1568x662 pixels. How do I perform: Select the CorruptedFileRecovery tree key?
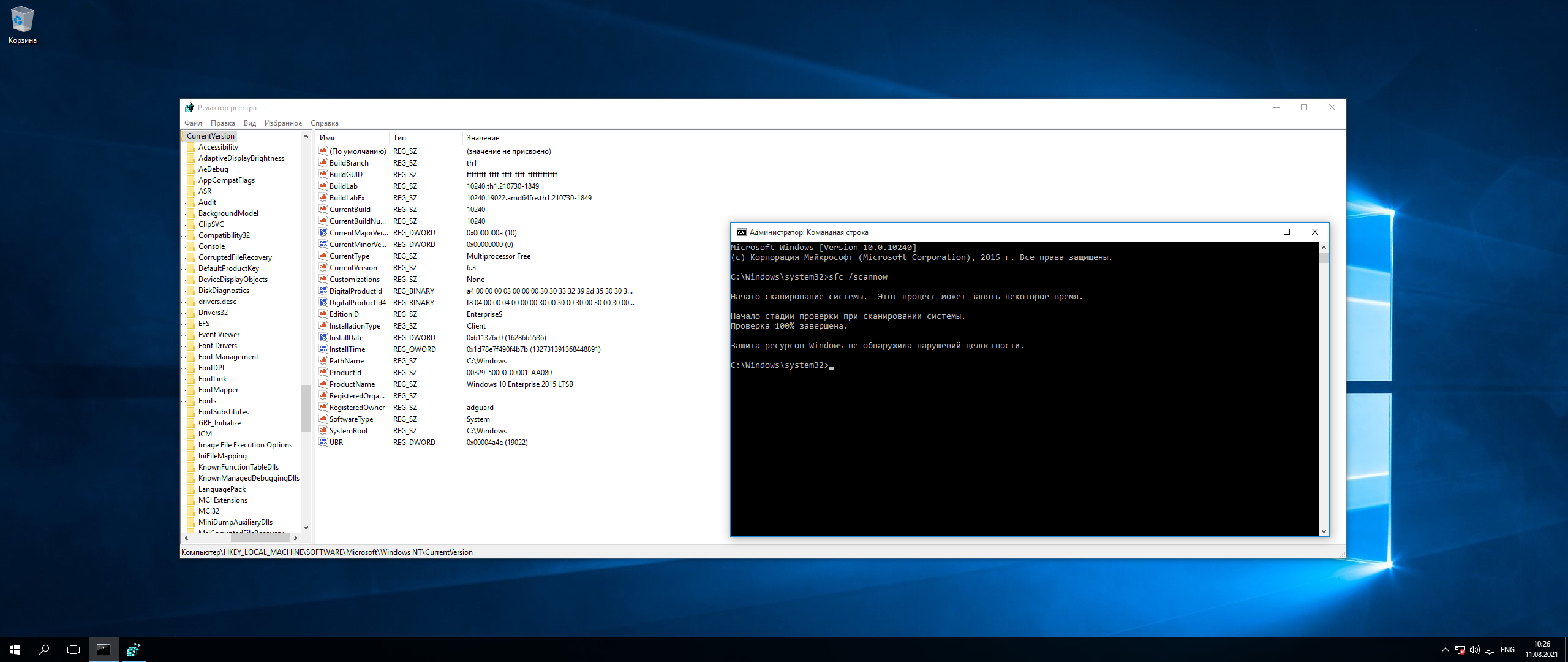point(235,257)
